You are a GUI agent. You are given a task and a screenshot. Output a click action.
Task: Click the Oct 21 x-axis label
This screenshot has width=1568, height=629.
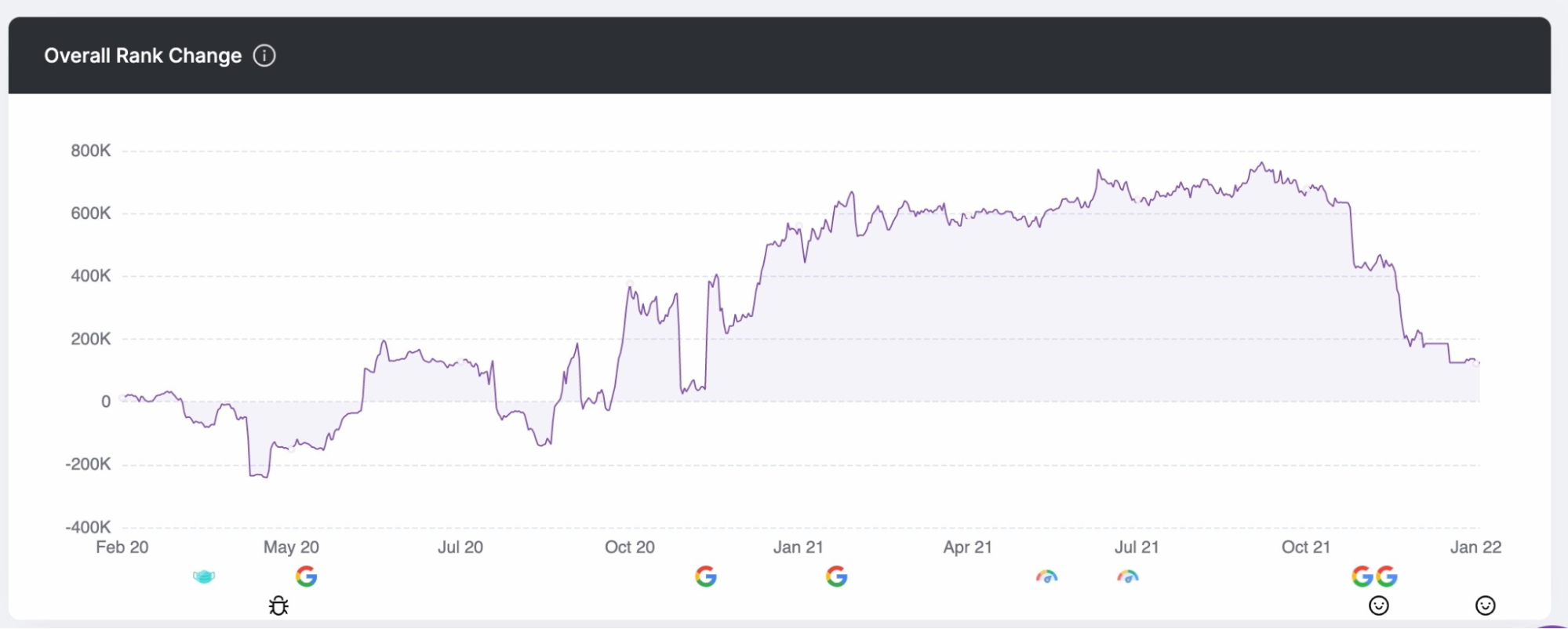[1306, 547]
